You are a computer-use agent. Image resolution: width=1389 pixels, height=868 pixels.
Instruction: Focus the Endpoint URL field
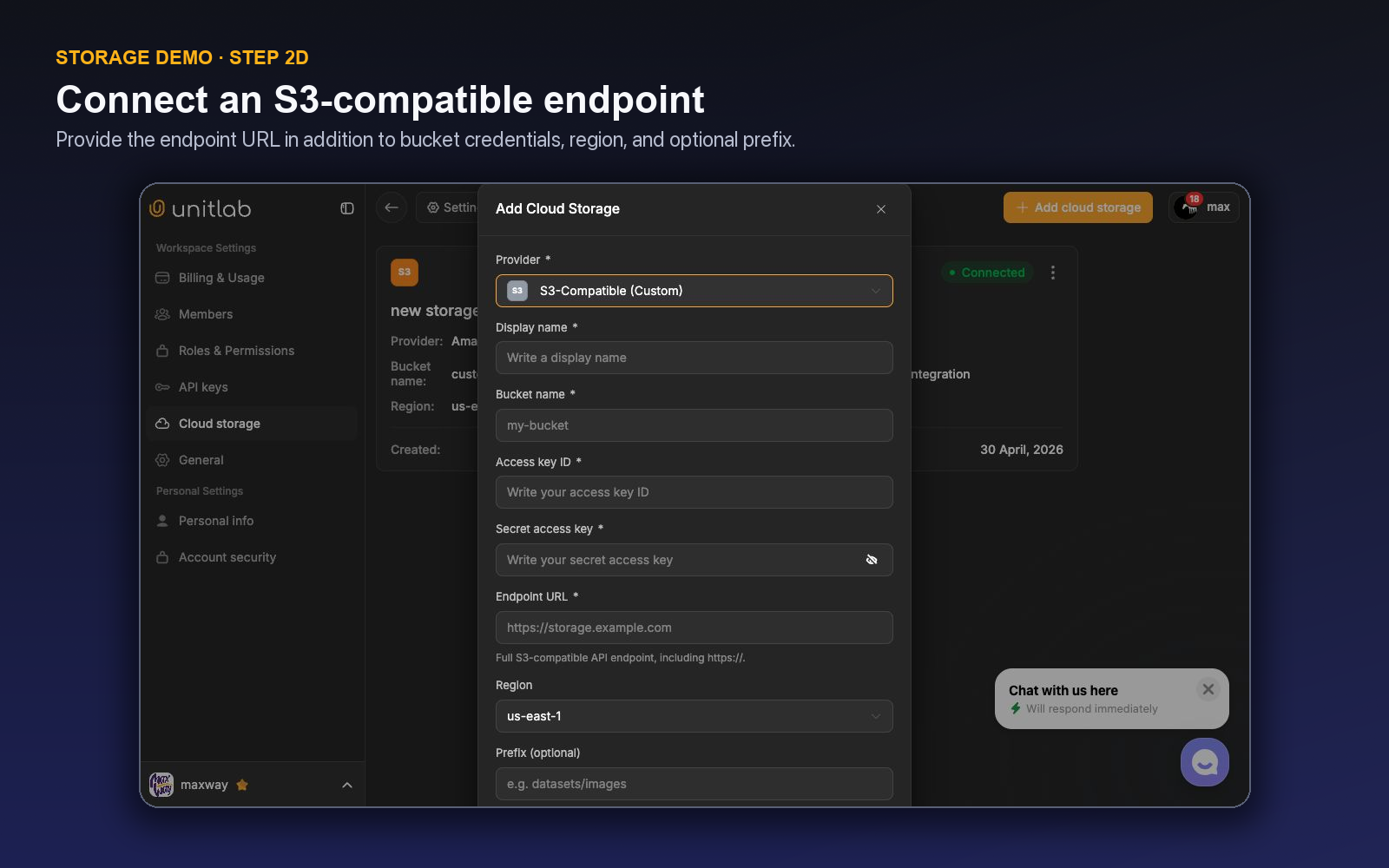[x=694, y=628]
